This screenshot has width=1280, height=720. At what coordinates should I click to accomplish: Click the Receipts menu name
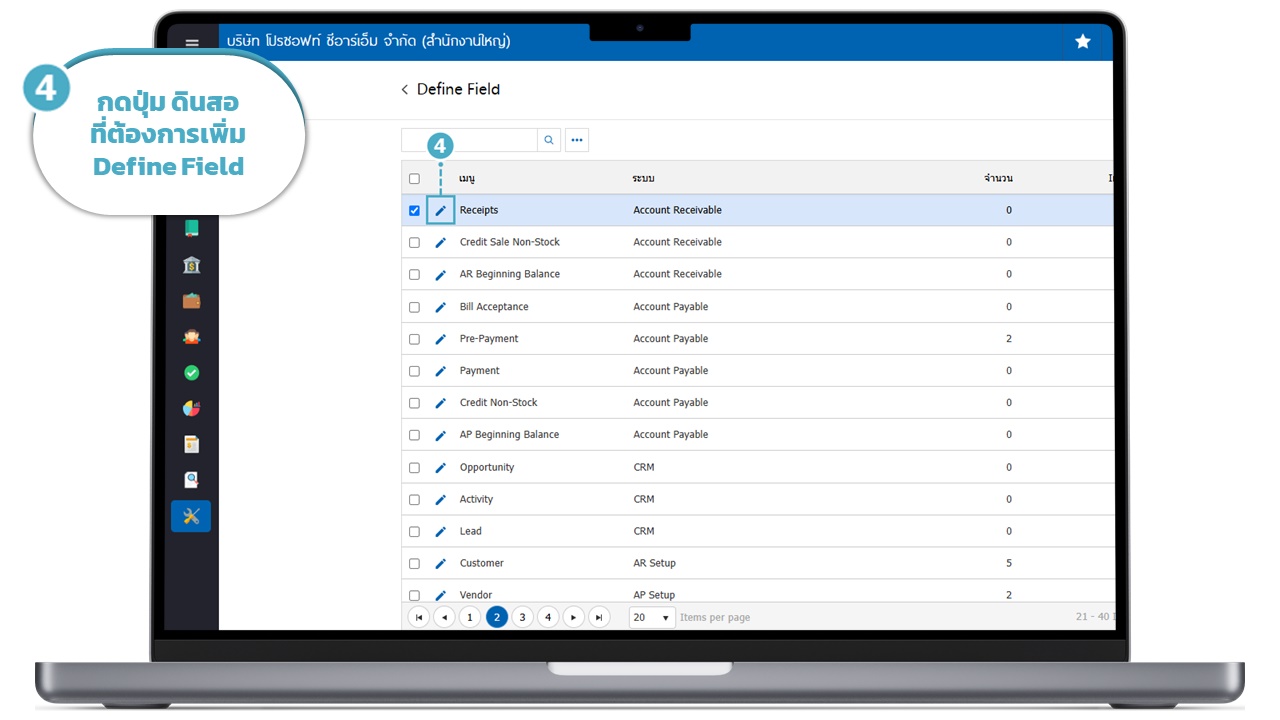479,210
